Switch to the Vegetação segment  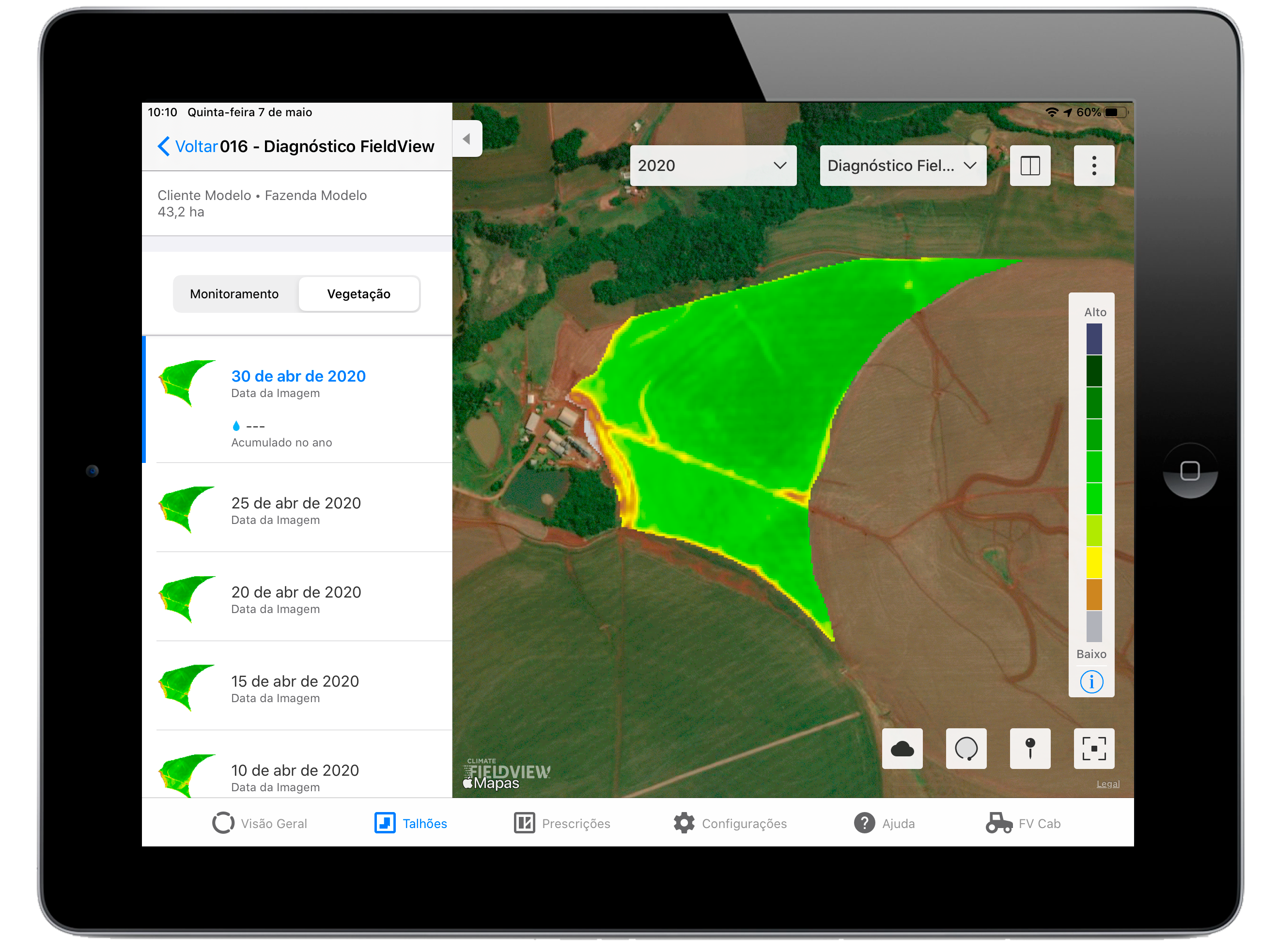[x=358, y=294]
